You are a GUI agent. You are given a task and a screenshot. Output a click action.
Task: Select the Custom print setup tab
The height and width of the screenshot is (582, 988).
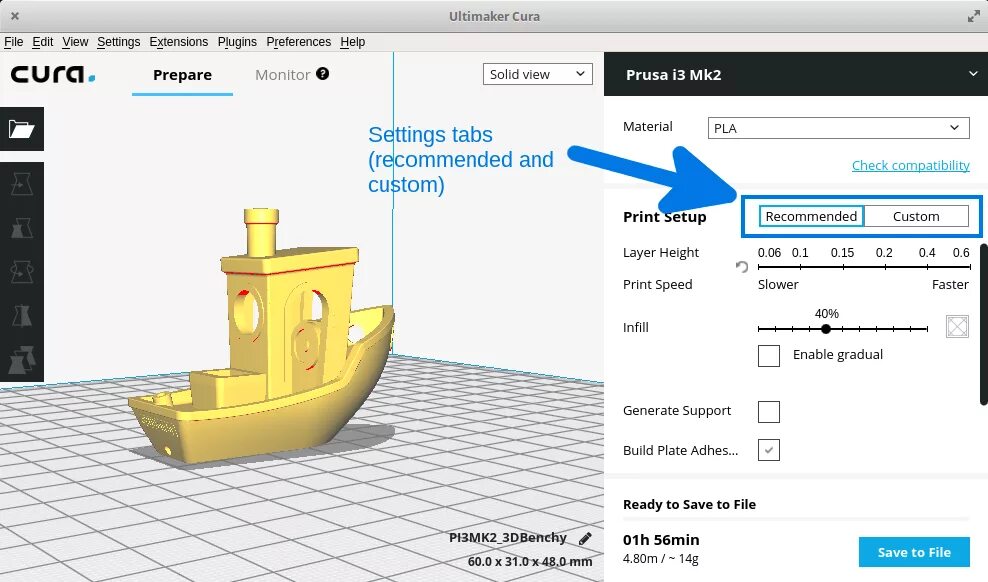[x=916, y=216]
